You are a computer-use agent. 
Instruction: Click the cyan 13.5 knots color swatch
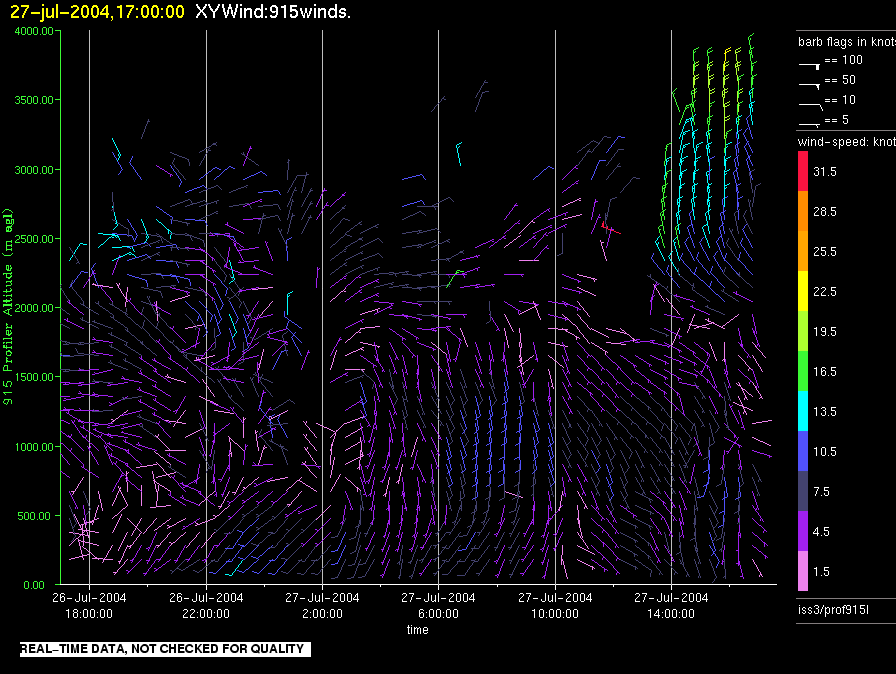coord(803,411)
